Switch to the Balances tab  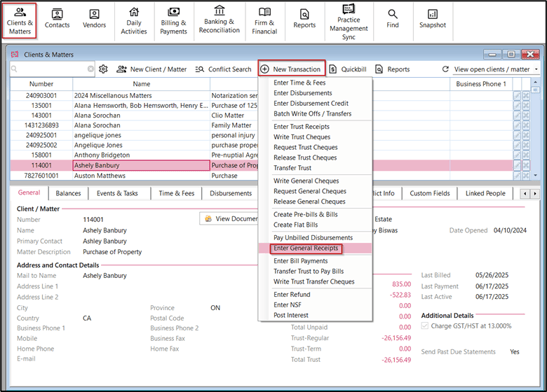coord(68,193)
